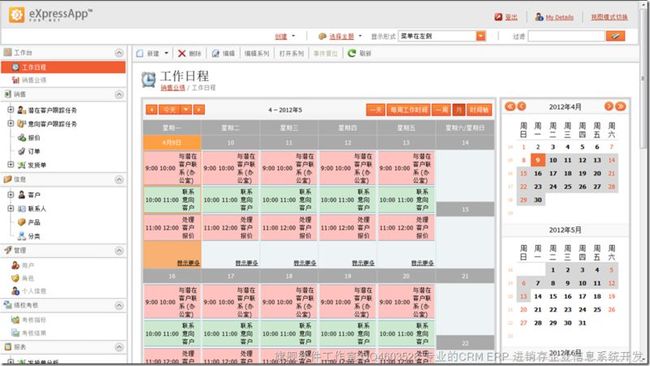This screenshot has width=650, height=366.
Task: Click the 打开系列 toolbar button
Action: click(291, 53)
